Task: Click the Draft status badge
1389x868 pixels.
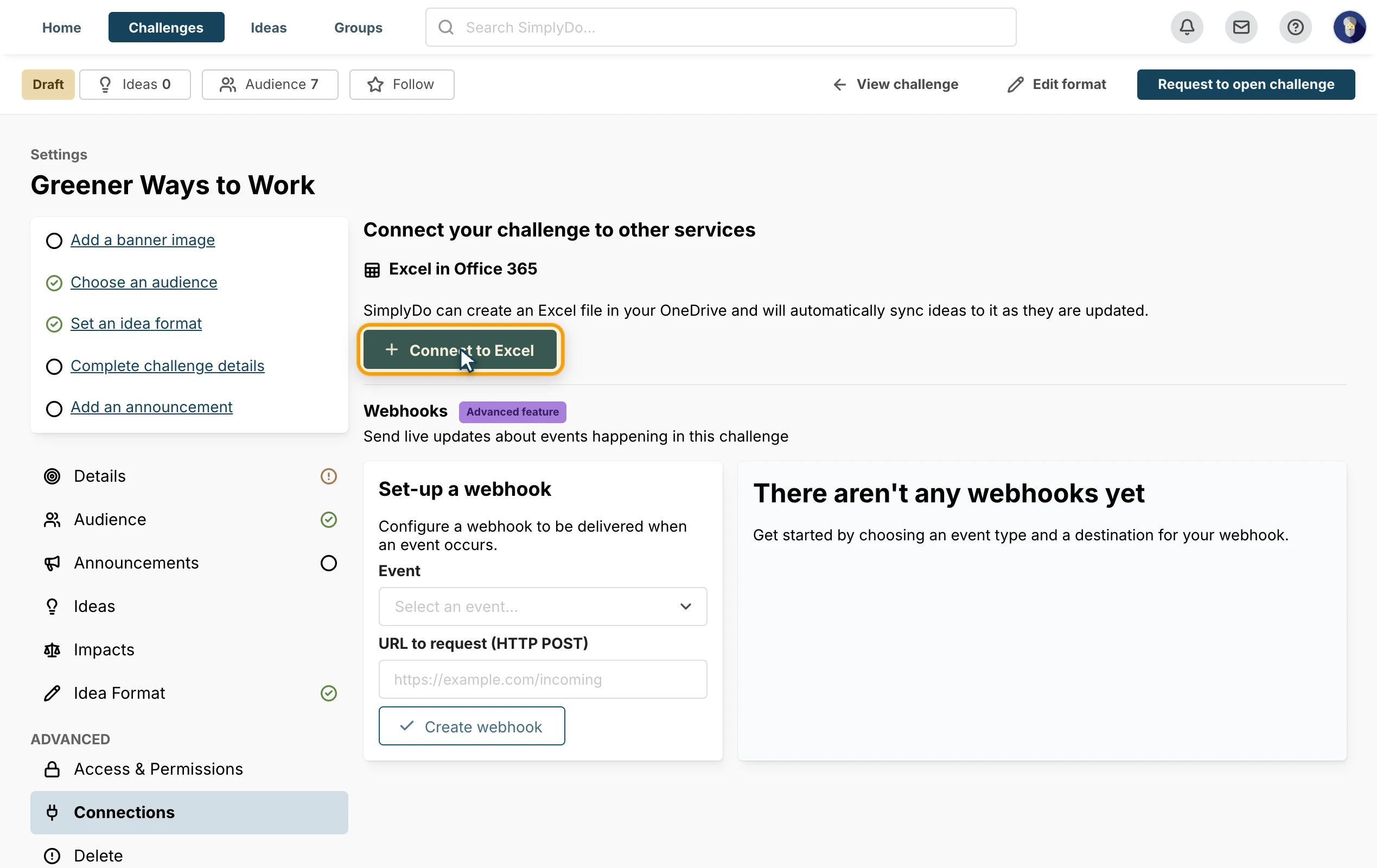Action: 48,85
